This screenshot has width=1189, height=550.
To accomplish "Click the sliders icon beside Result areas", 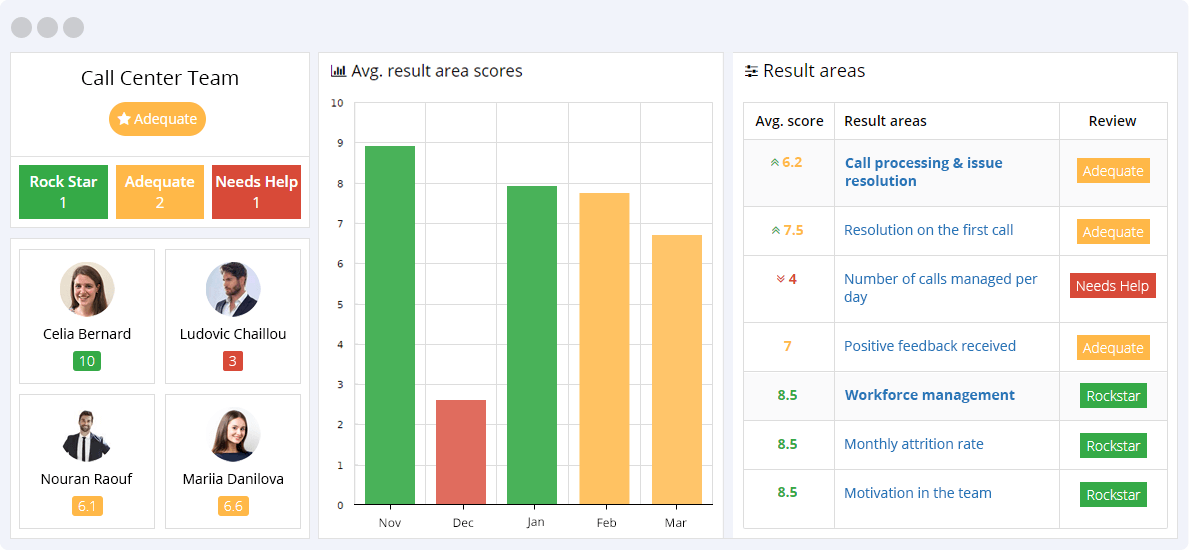I will pos(751,72).
